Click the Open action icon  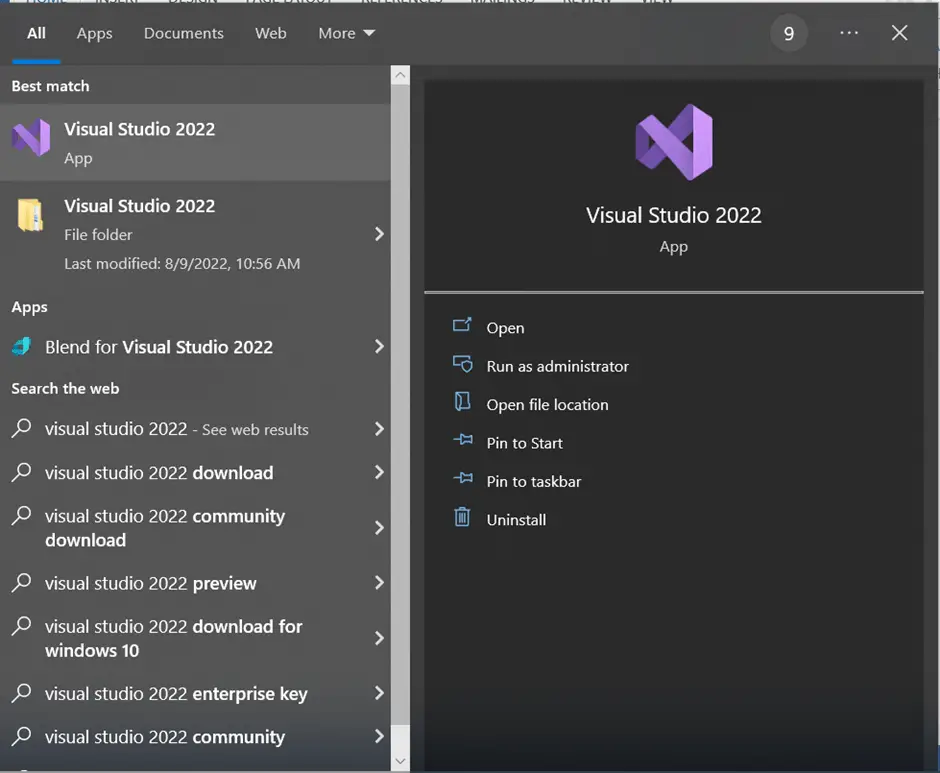[x=462, y=325]
